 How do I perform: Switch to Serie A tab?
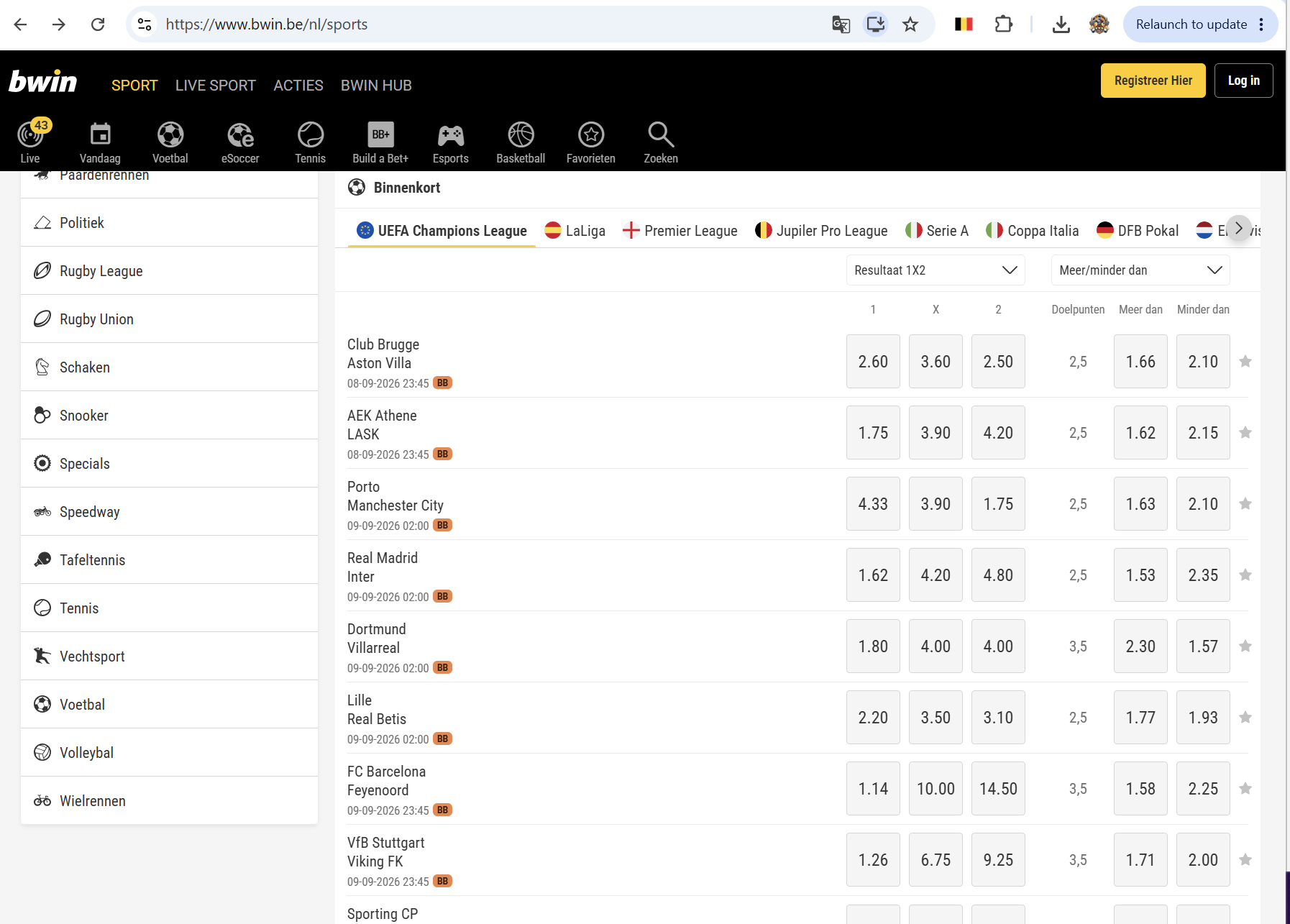click(937, 231)
